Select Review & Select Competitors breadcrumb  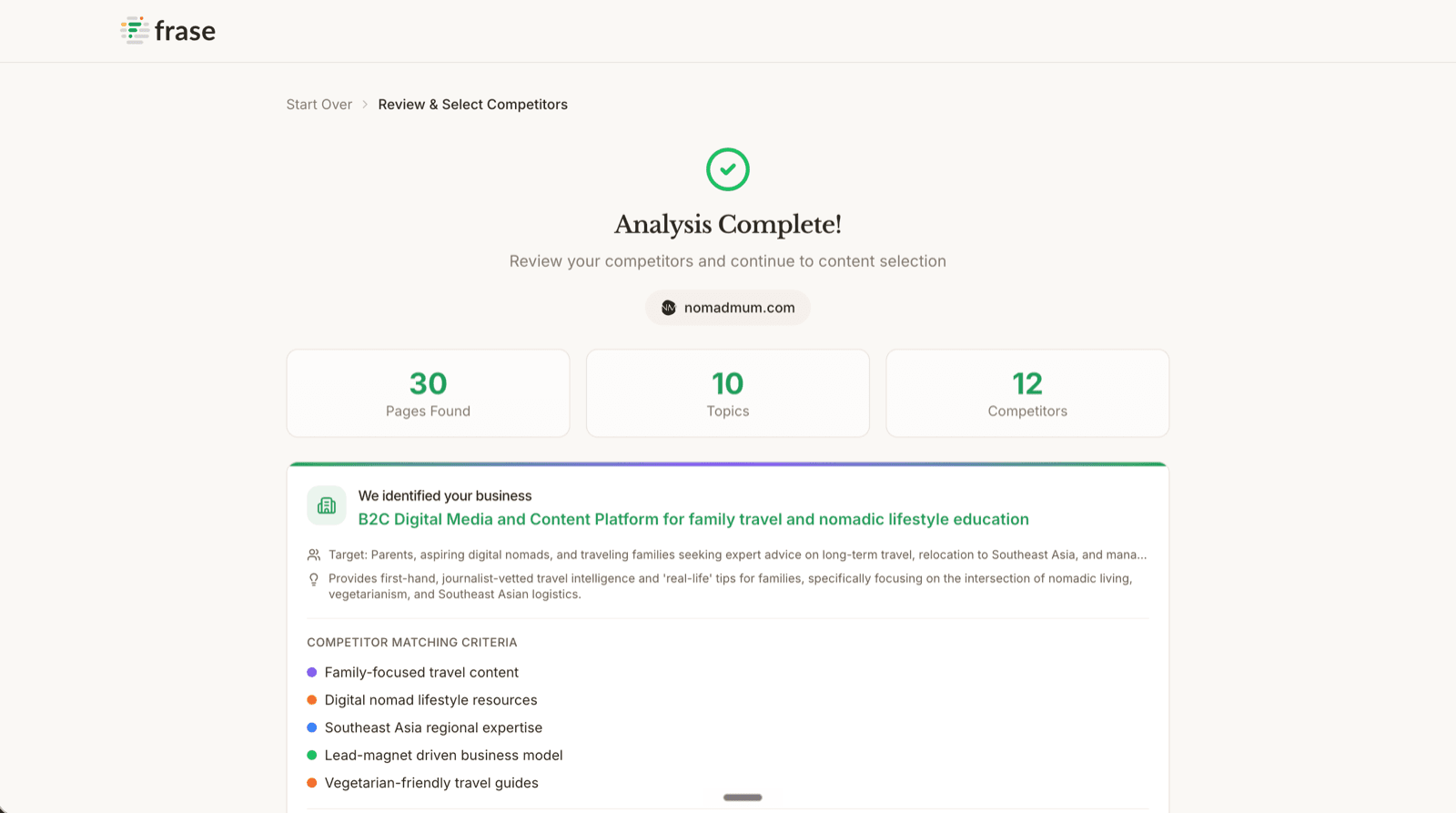coord(473,105)
